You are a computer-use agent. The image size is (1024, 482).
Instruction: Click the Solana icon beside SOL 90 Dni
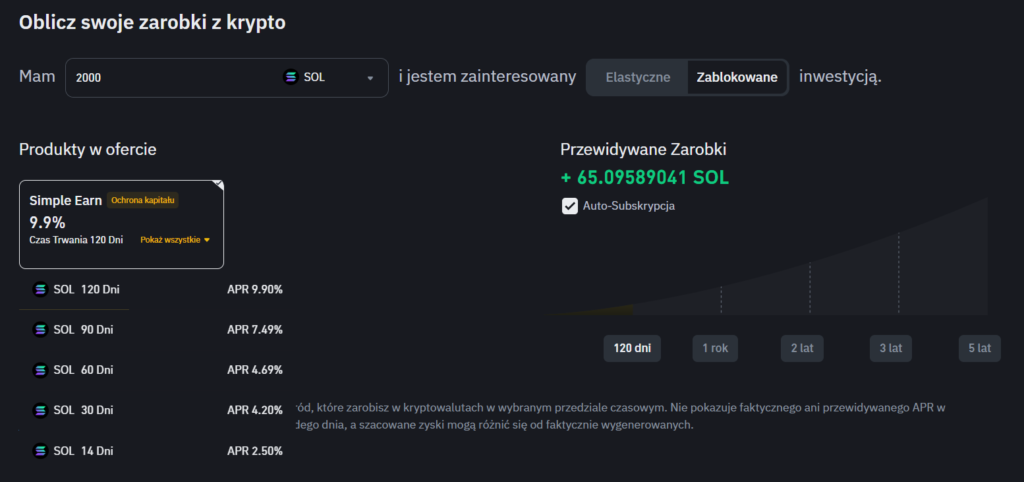pyautogui.click(x=41, y=329)
